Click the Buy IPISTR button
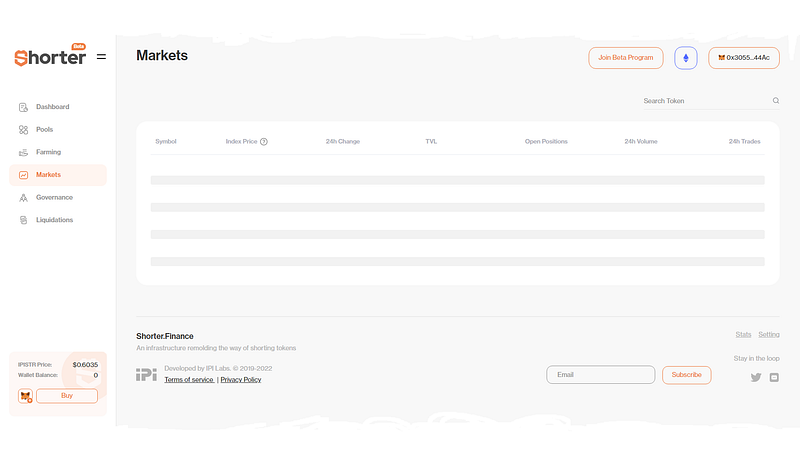 point(67,396)
